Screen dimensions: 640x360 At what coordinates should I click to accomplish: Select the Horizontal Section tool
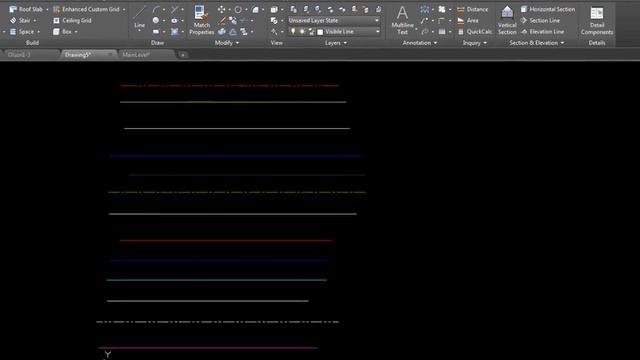[548, 9]
